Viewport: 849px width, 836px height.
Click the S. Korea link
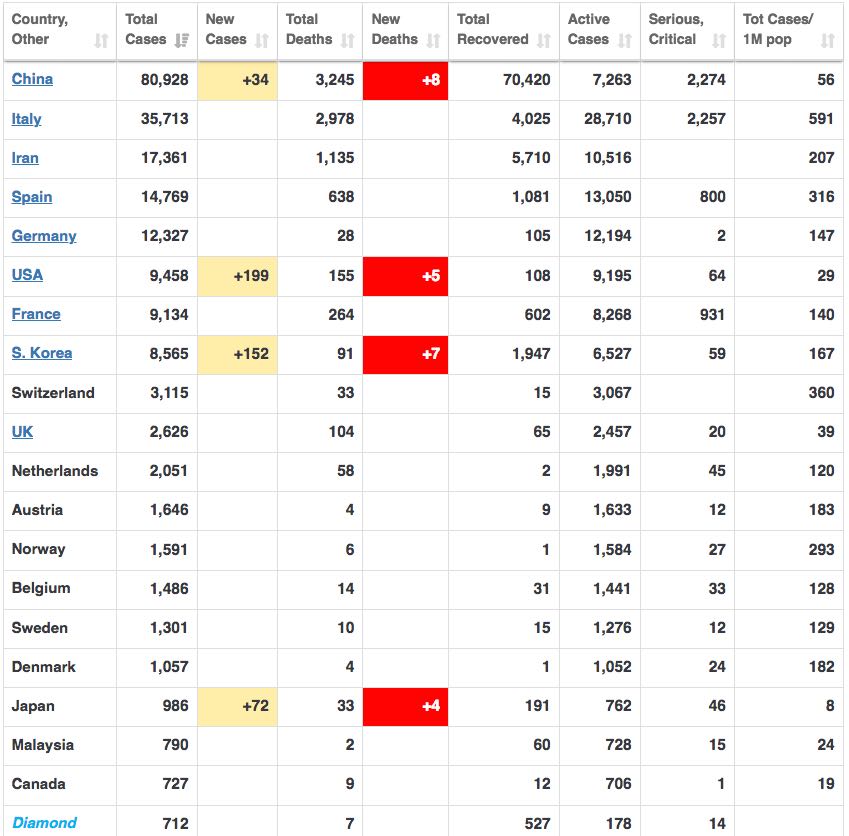tap(42, 353)
